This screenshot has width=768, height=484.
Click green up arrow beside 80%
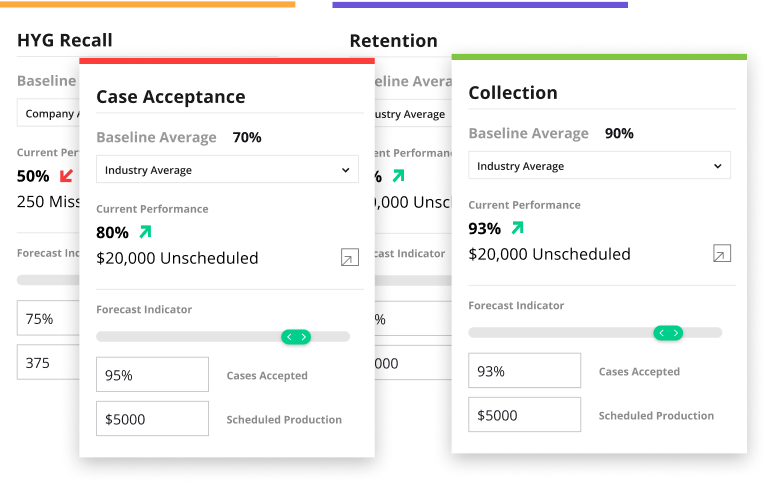[x=145, y=231]
